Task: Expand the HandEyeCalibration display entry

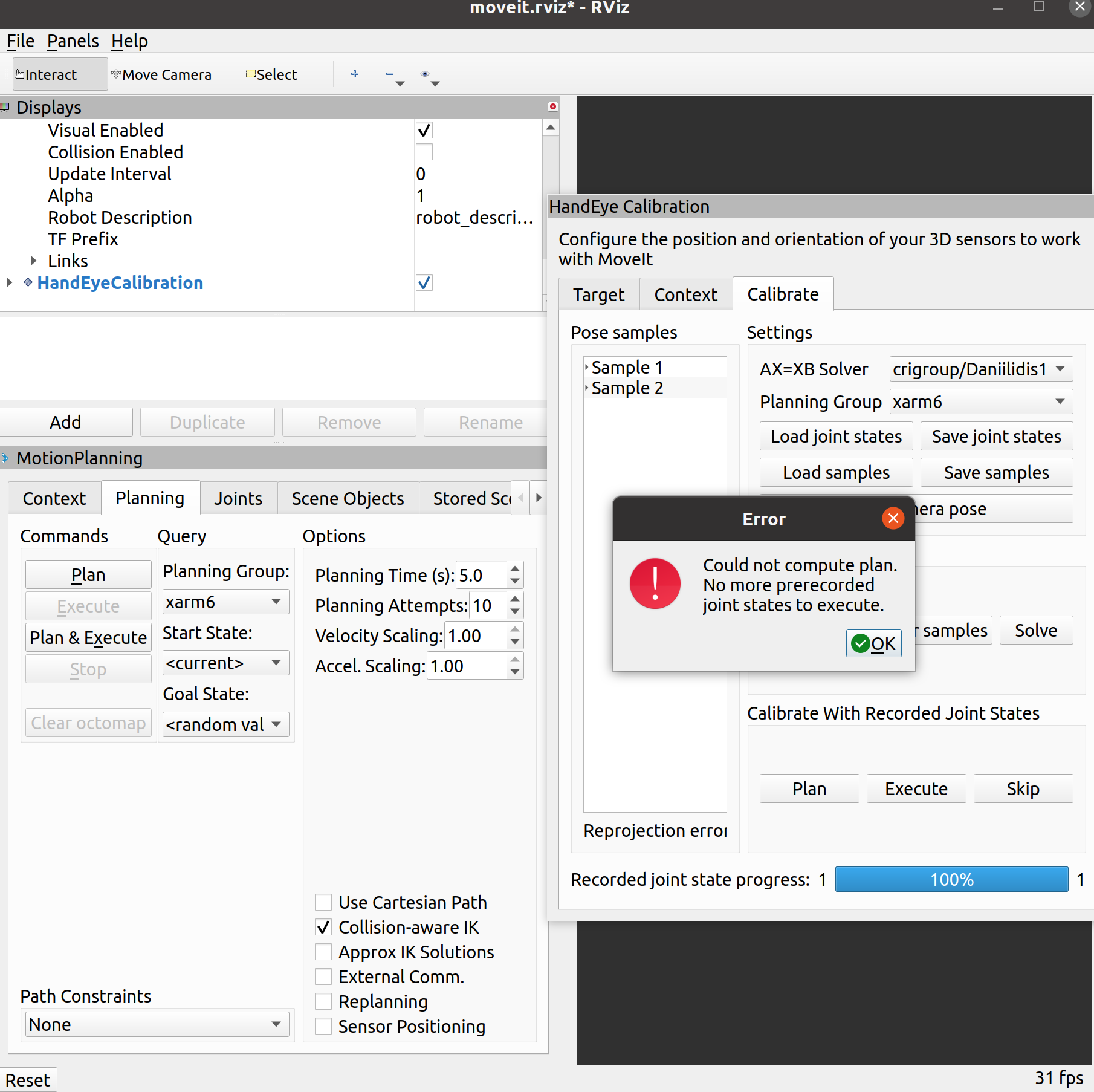Action: [9, 282]
